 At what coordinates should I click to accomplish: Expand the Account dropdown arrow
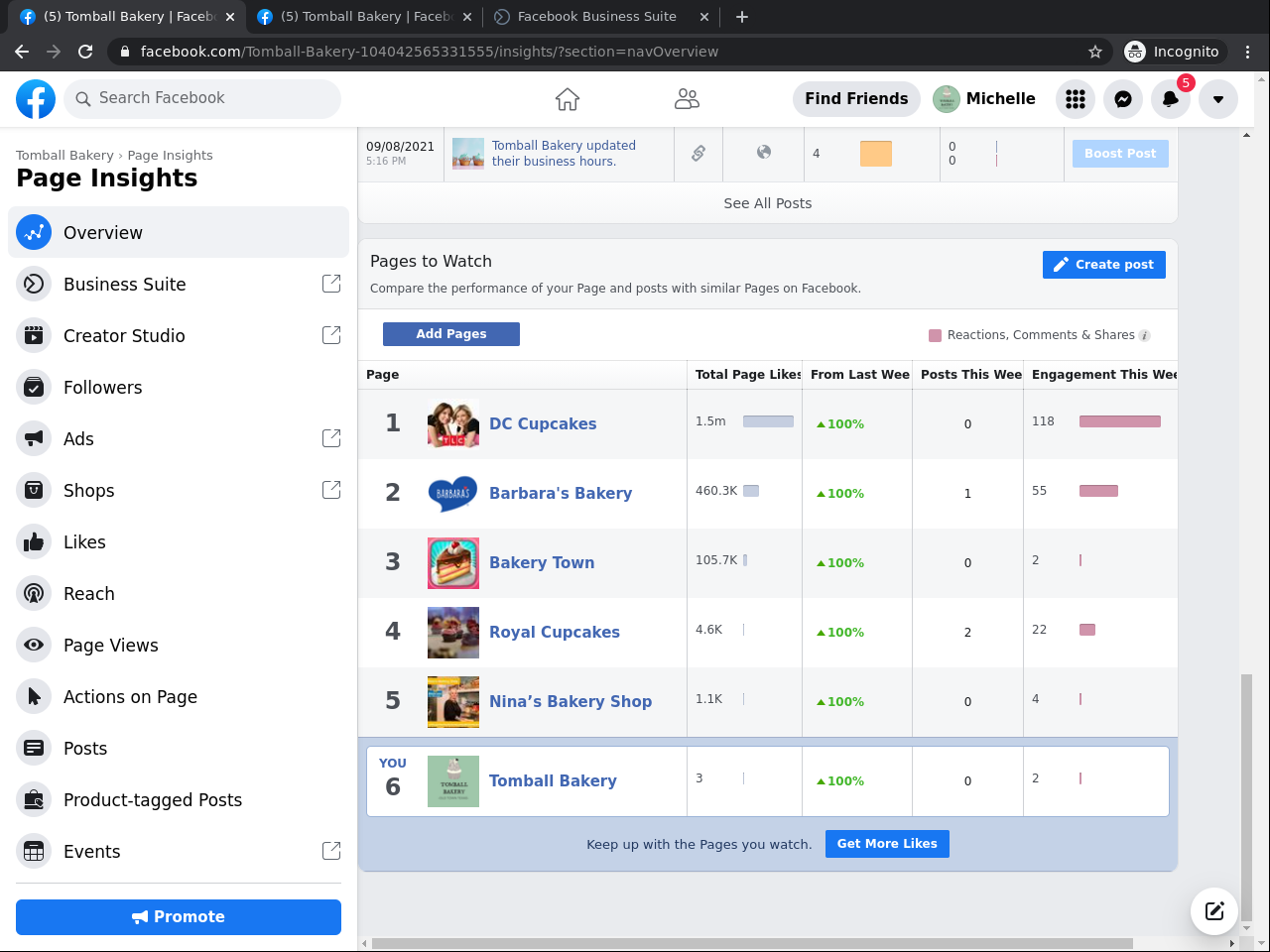(x=1218, y=99)
